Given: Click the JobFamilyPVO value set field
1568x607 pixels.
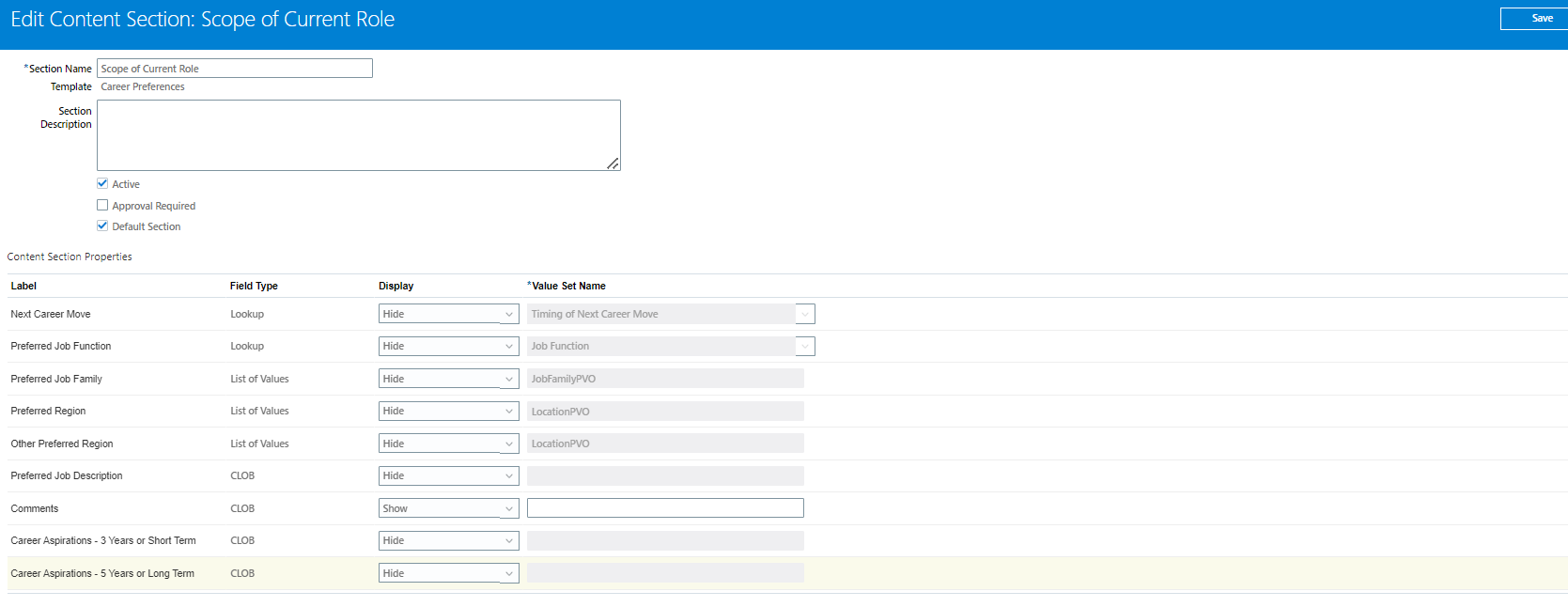Looking at the screenshot, I should (665, 379).
